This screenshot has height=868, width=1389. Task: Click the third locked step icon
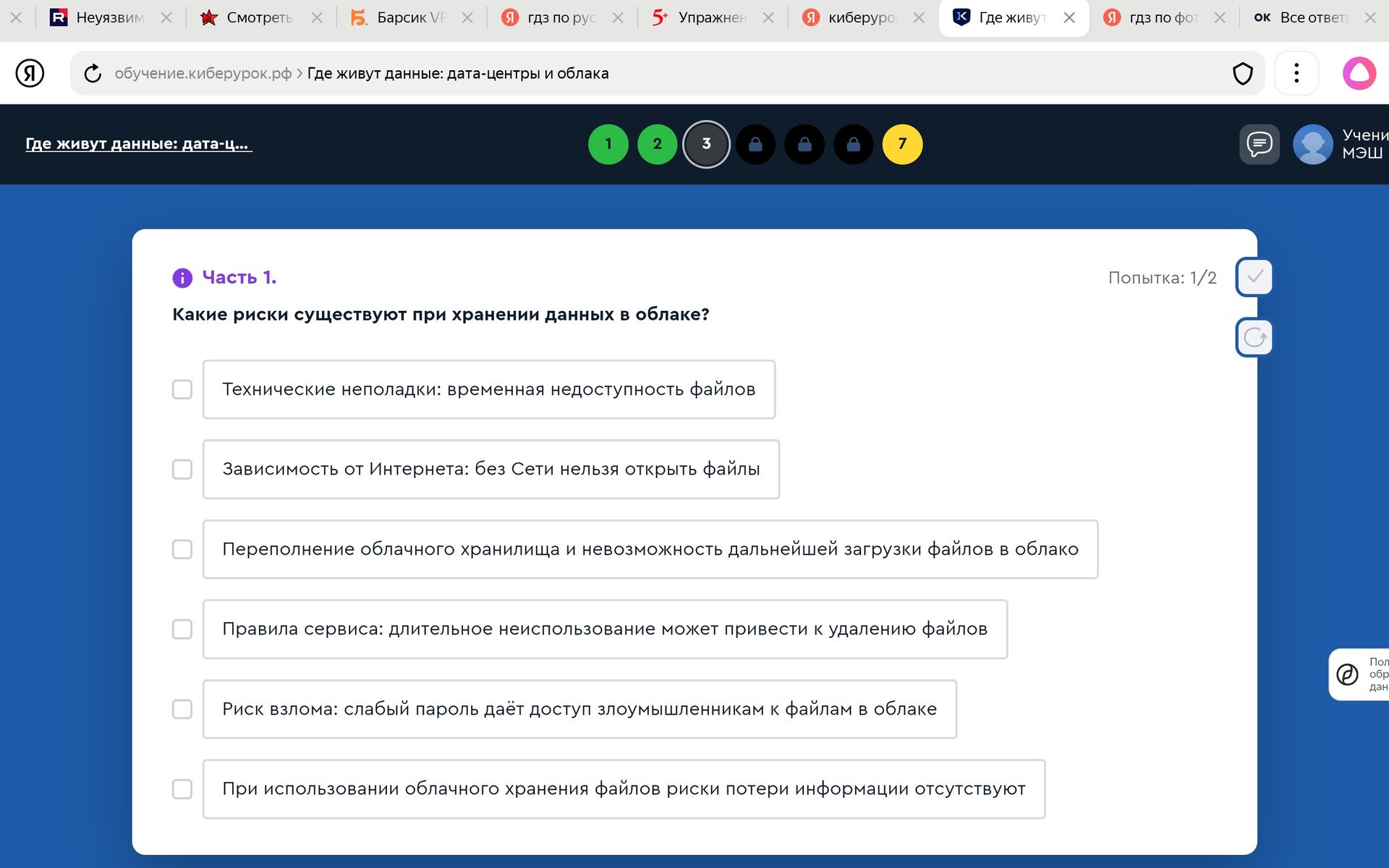[854, 144]
